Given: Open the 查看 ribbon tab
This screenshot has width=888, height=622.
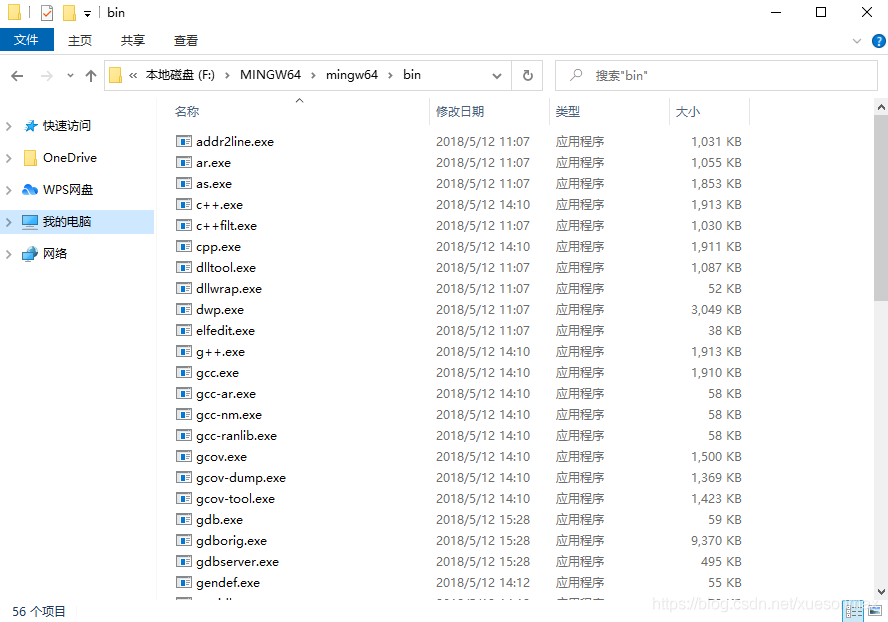Looking at the screenshot, I should [x=185, y=40].
